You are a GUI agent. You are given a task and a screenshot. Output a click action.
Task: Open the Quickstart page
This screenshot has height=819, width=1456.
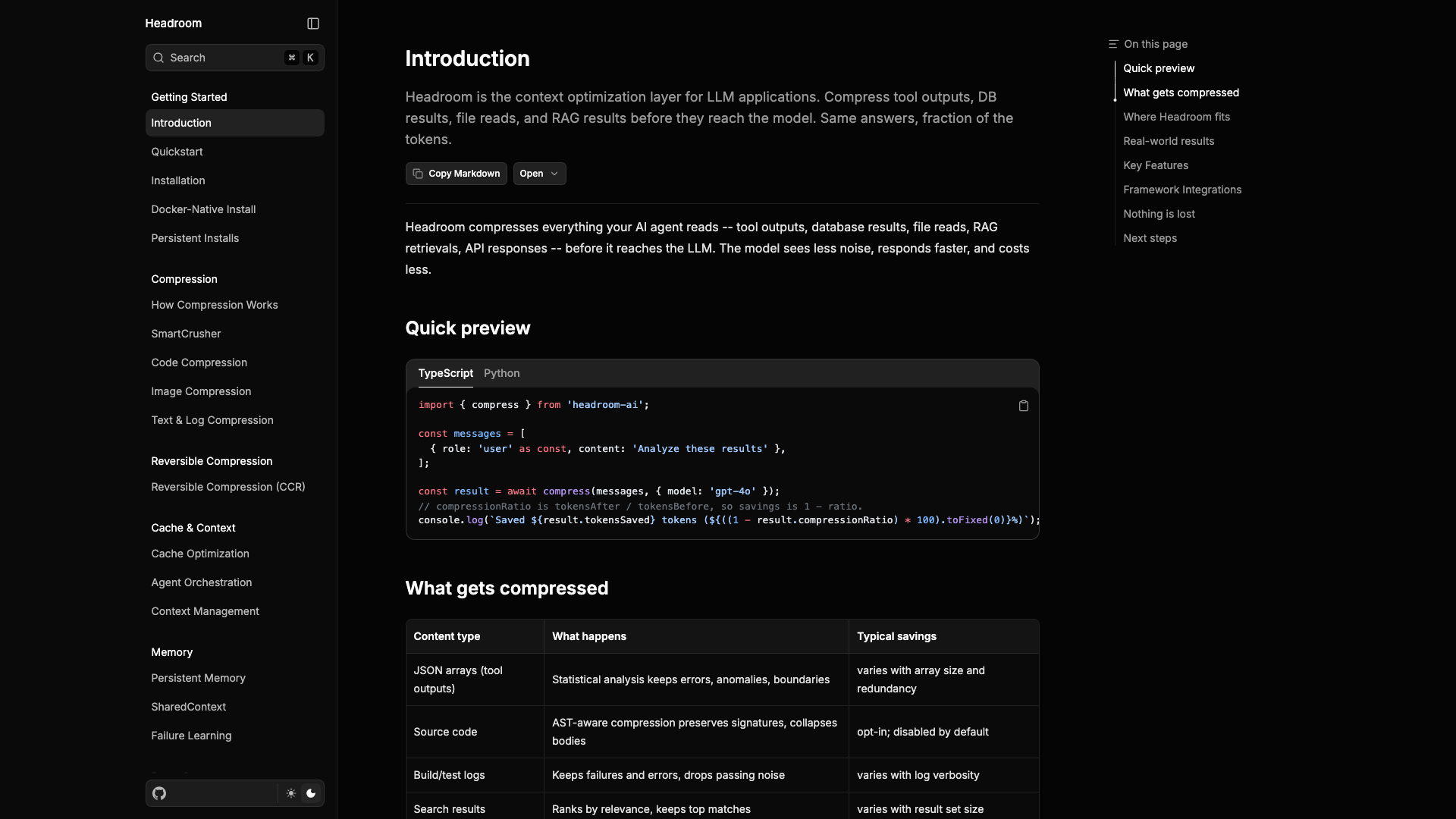pos(235,152)
